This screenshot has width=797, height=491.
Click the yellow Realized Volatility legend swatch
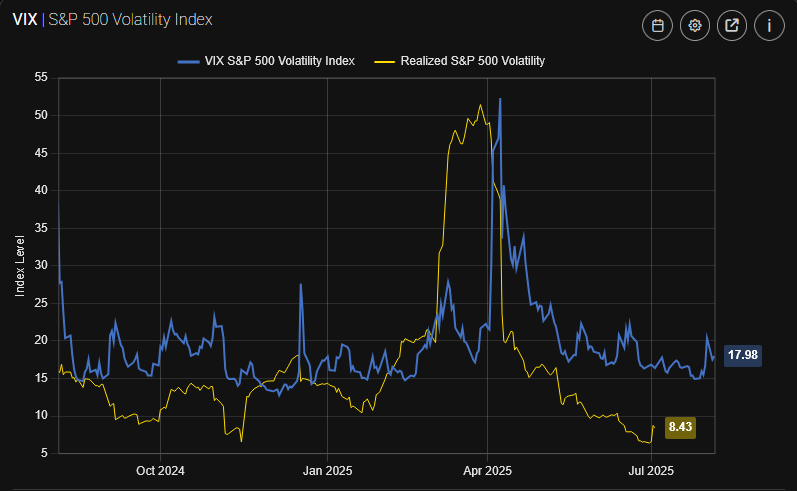click(384, 62)
